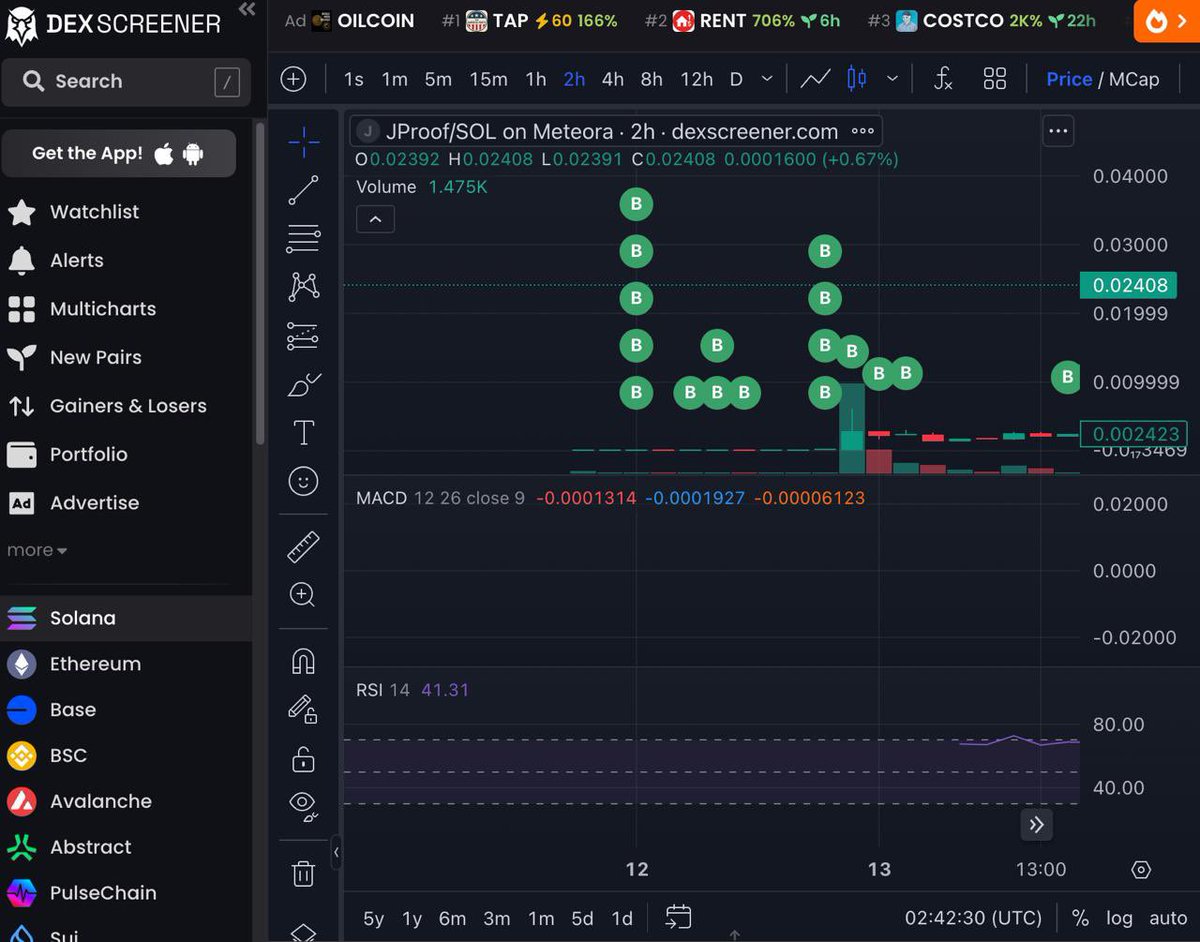The width and height of the screenshot is (1200, 942).
Task: Select the trend line drawing tool
Action: click(x=303, y=190)
